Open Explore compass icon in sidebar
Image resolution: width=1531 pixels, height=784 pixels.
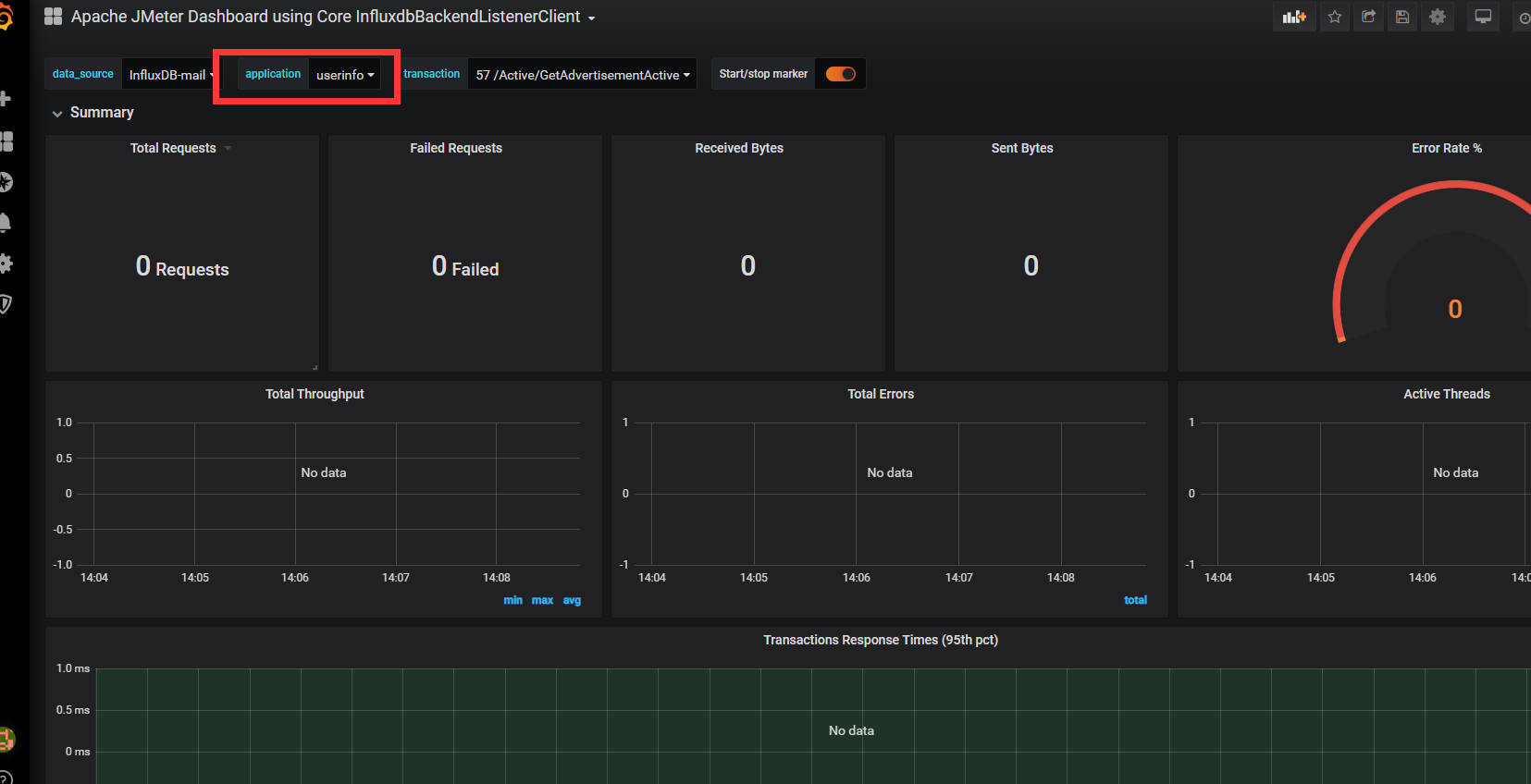6,182
